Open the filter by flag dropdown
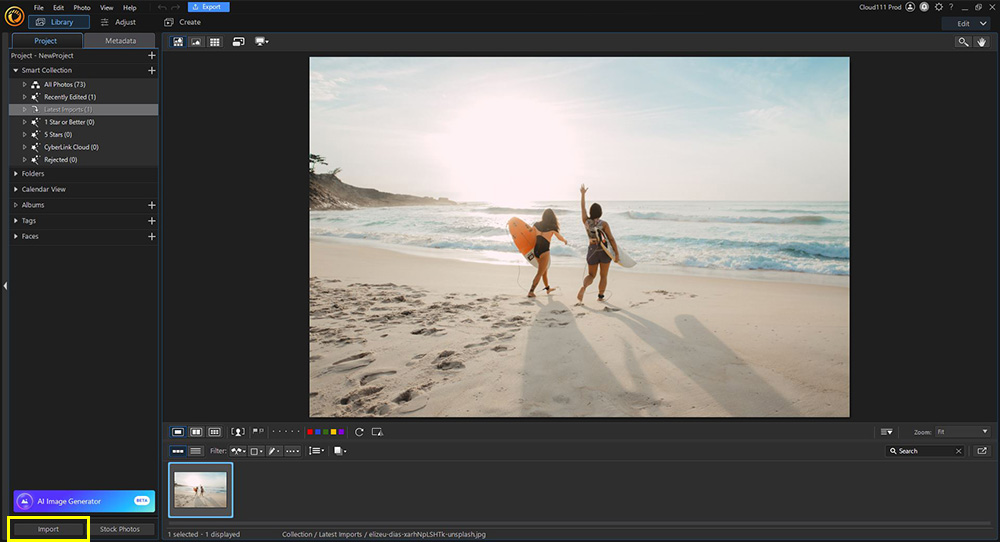 [238, 451]
